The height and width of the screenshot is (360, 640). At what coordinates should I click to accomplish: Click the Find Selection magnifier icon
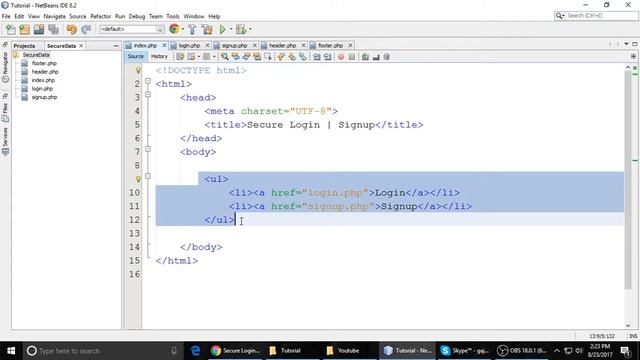coord(224,57)
